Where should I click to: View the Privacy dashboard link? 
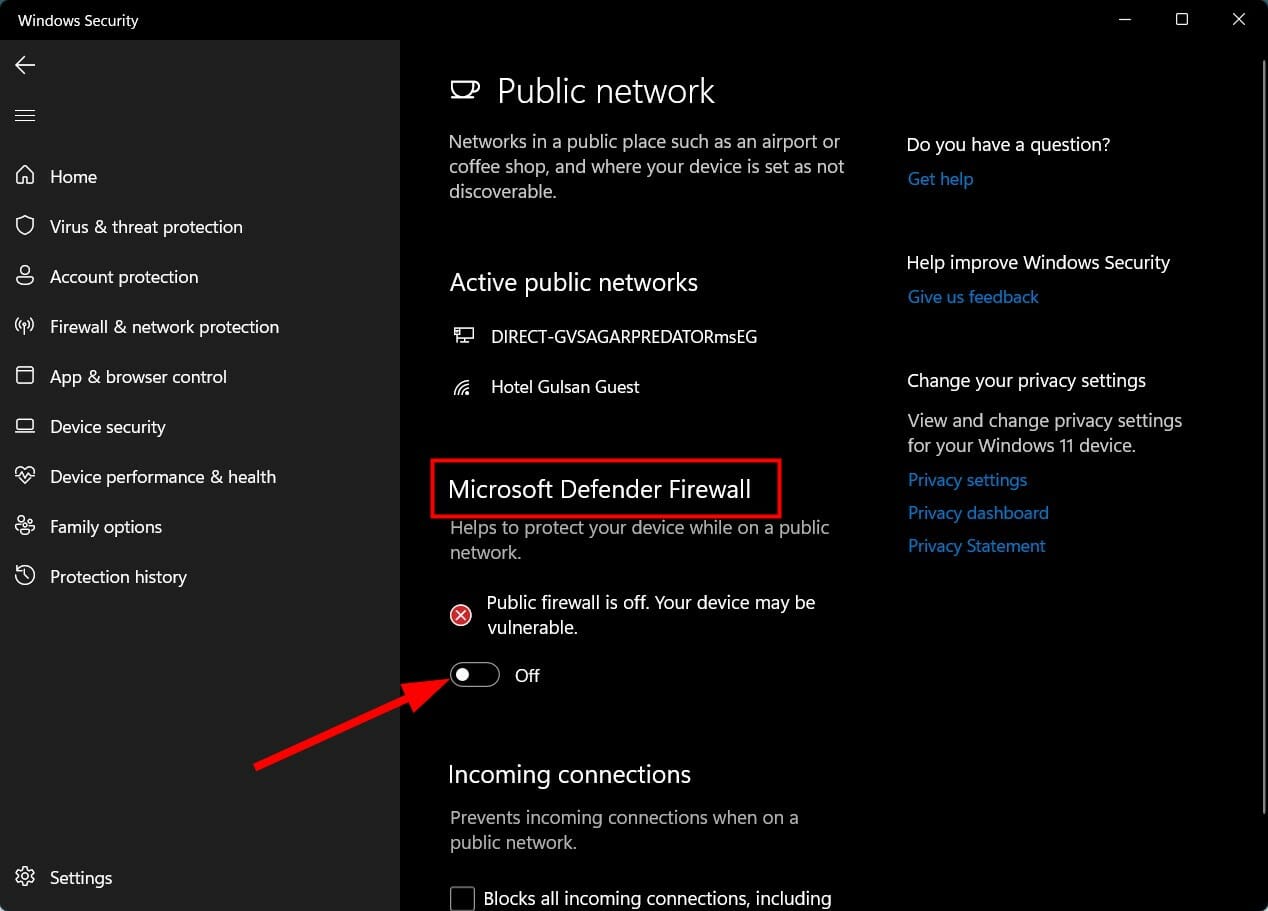(977, 512)
